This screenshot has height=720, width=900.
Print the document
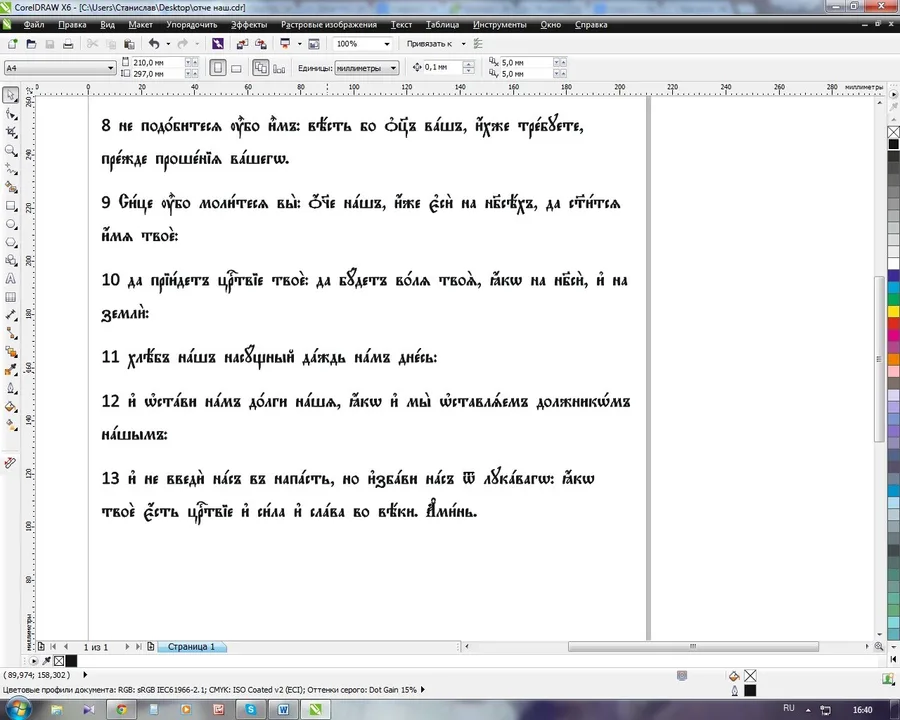point(68,44)
